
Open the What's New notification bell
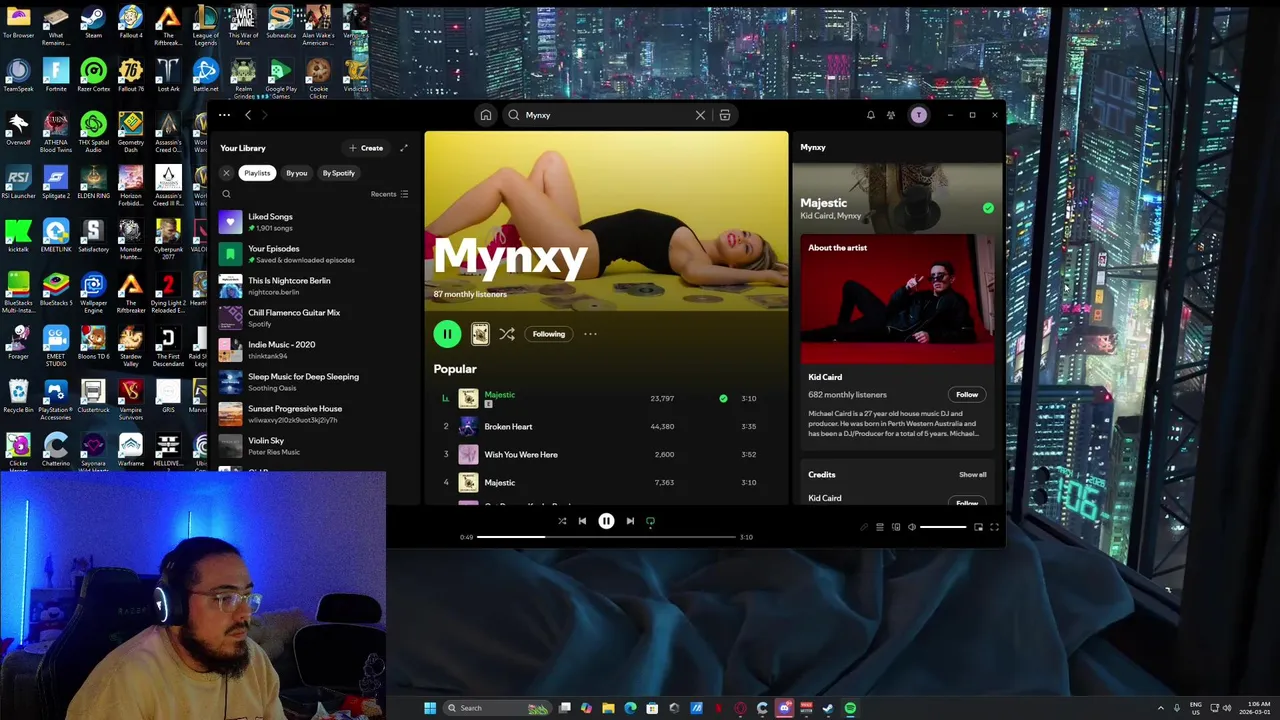click(x=870, y=115)
